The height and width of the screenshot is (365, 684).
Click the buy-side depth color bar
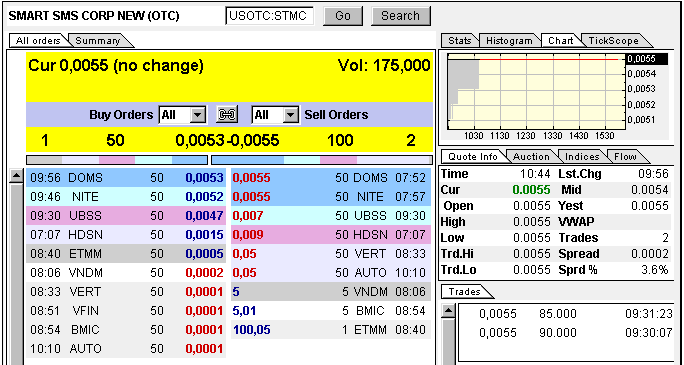click(117, 160)
